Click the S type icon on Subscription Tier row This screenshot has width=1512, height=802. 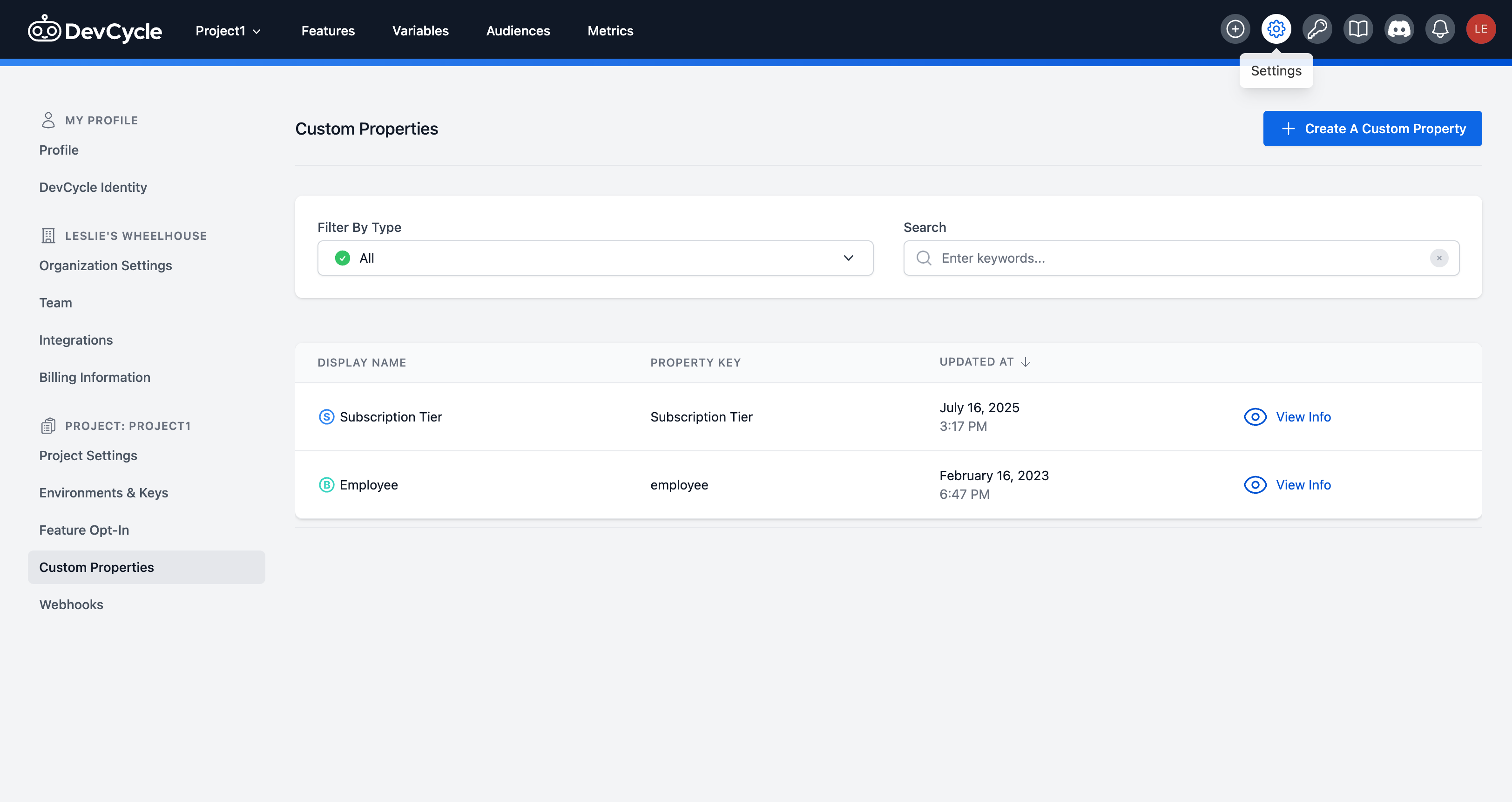click(326, 417)
